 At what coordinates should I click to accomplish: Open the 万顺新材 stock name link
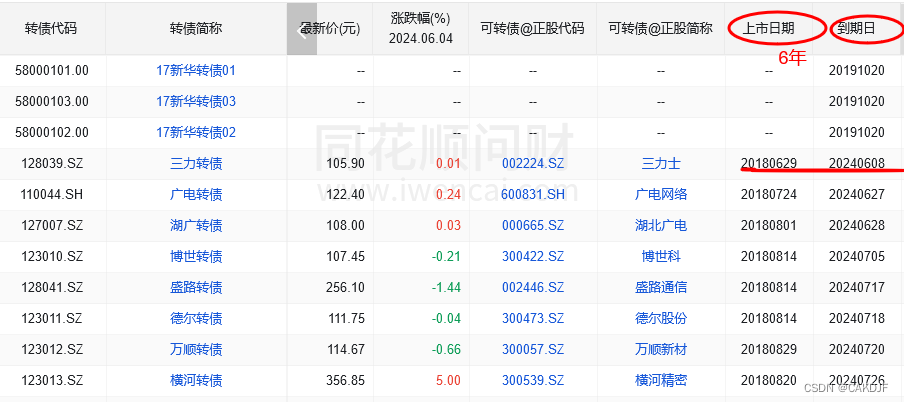[x=661, y=350]
